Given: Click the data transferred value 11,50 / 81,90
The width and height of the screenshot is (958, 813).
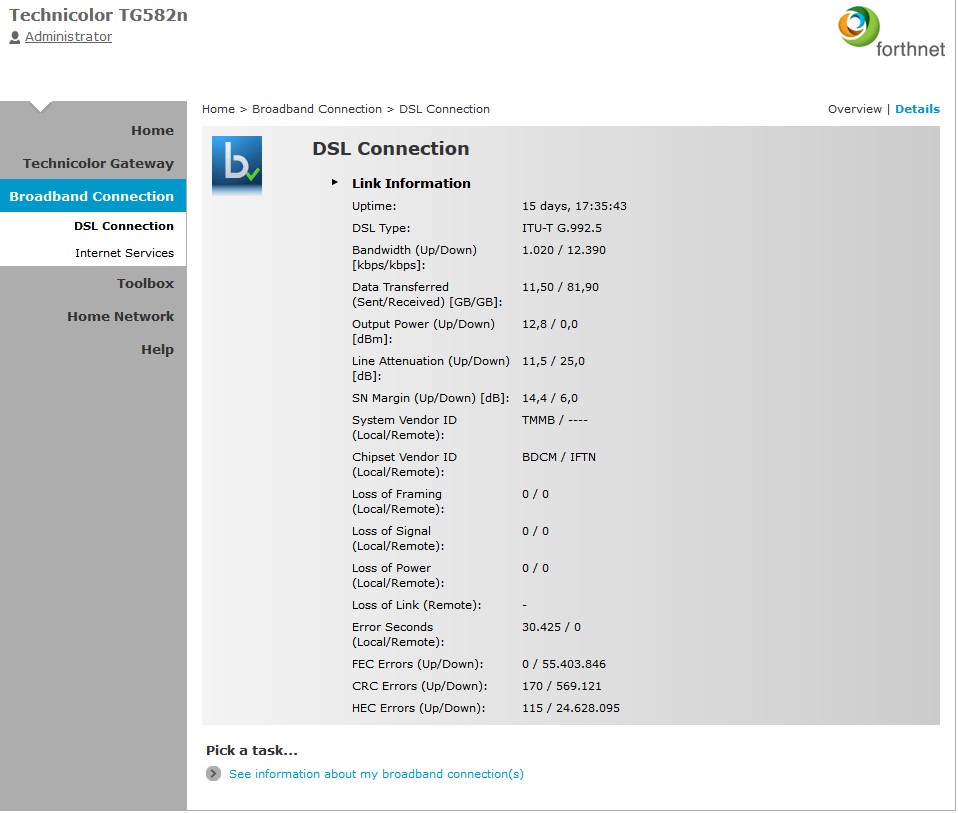Looking at the screenshot, I should pos(560,287).
